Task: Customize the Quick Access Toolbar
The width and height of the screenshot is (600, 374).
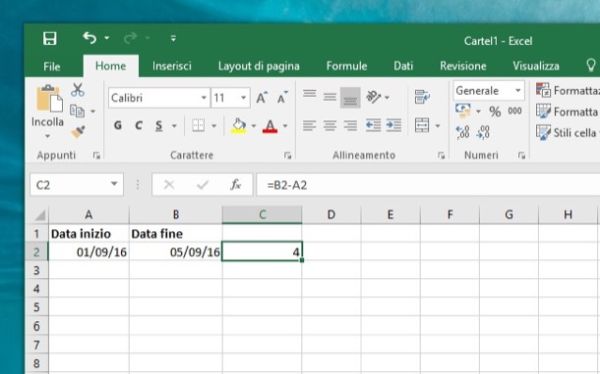Action: 173,38
